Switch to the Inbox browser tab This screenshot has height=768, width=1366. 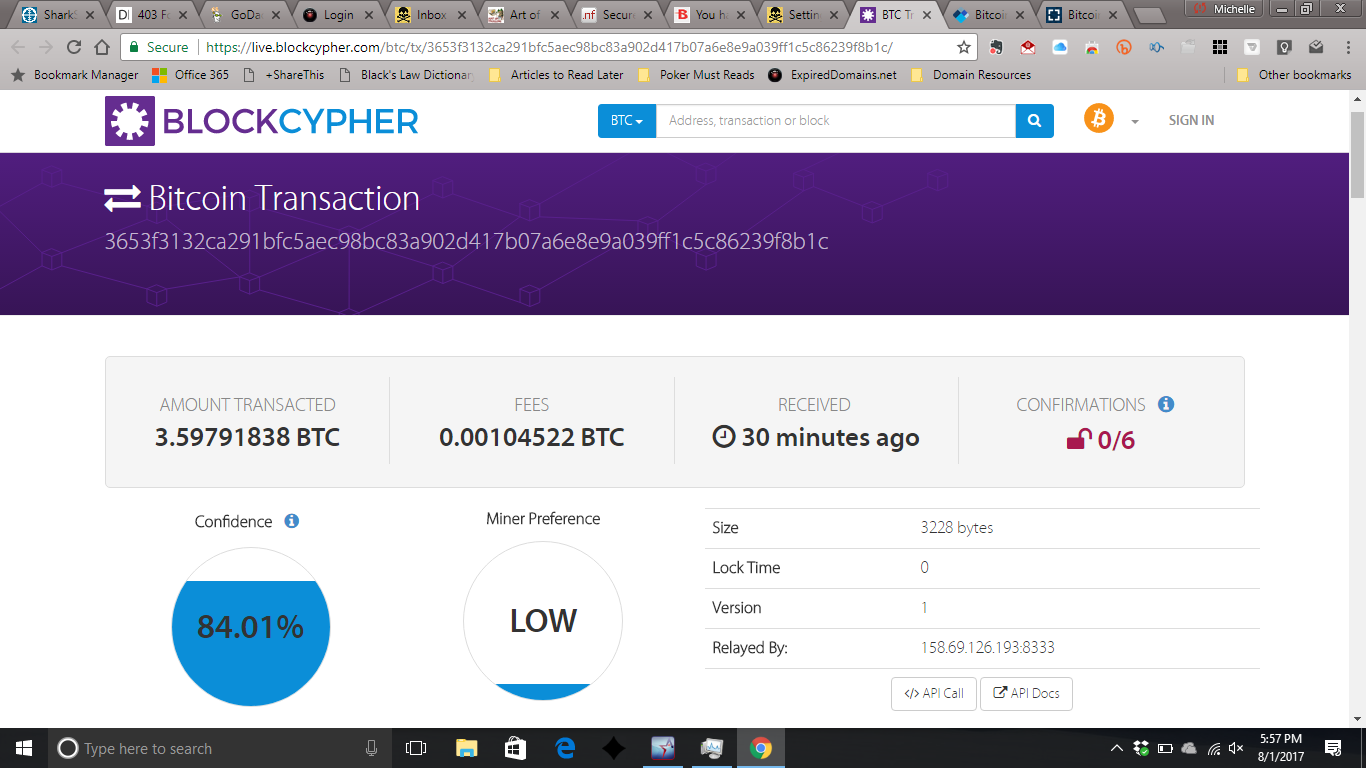[x=431, y=15]
